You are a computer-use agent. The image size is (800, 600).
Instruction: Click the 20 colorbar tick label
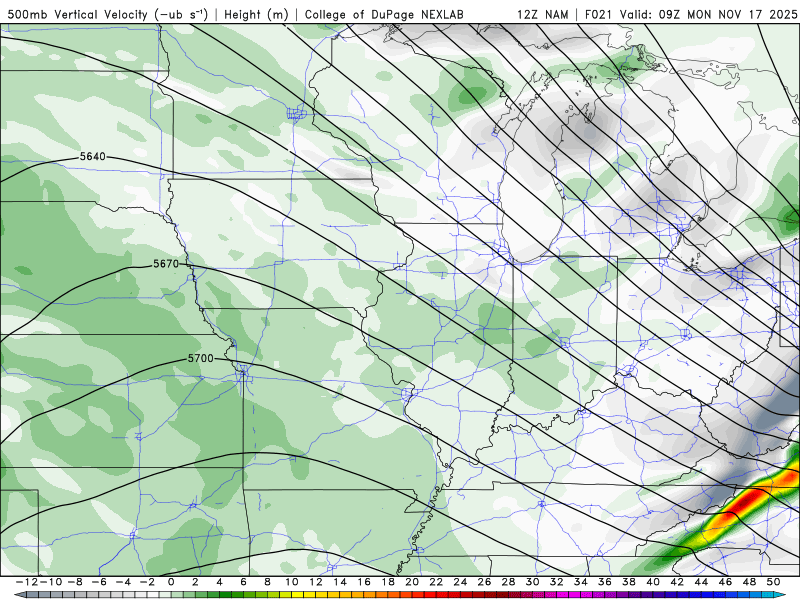coord(412,582)
